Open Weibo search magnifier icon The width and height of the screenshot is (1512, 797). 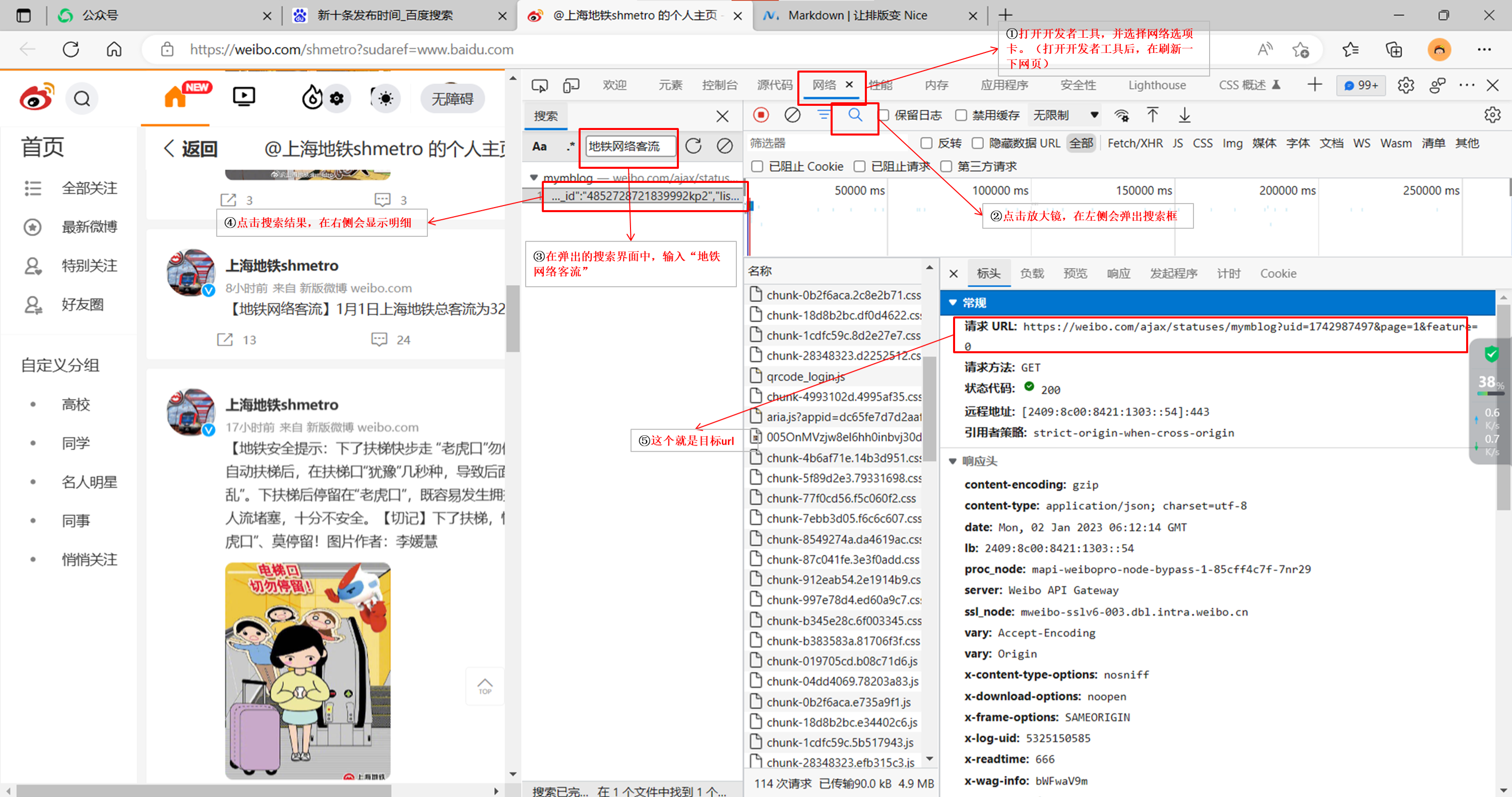tap(82, 99)
